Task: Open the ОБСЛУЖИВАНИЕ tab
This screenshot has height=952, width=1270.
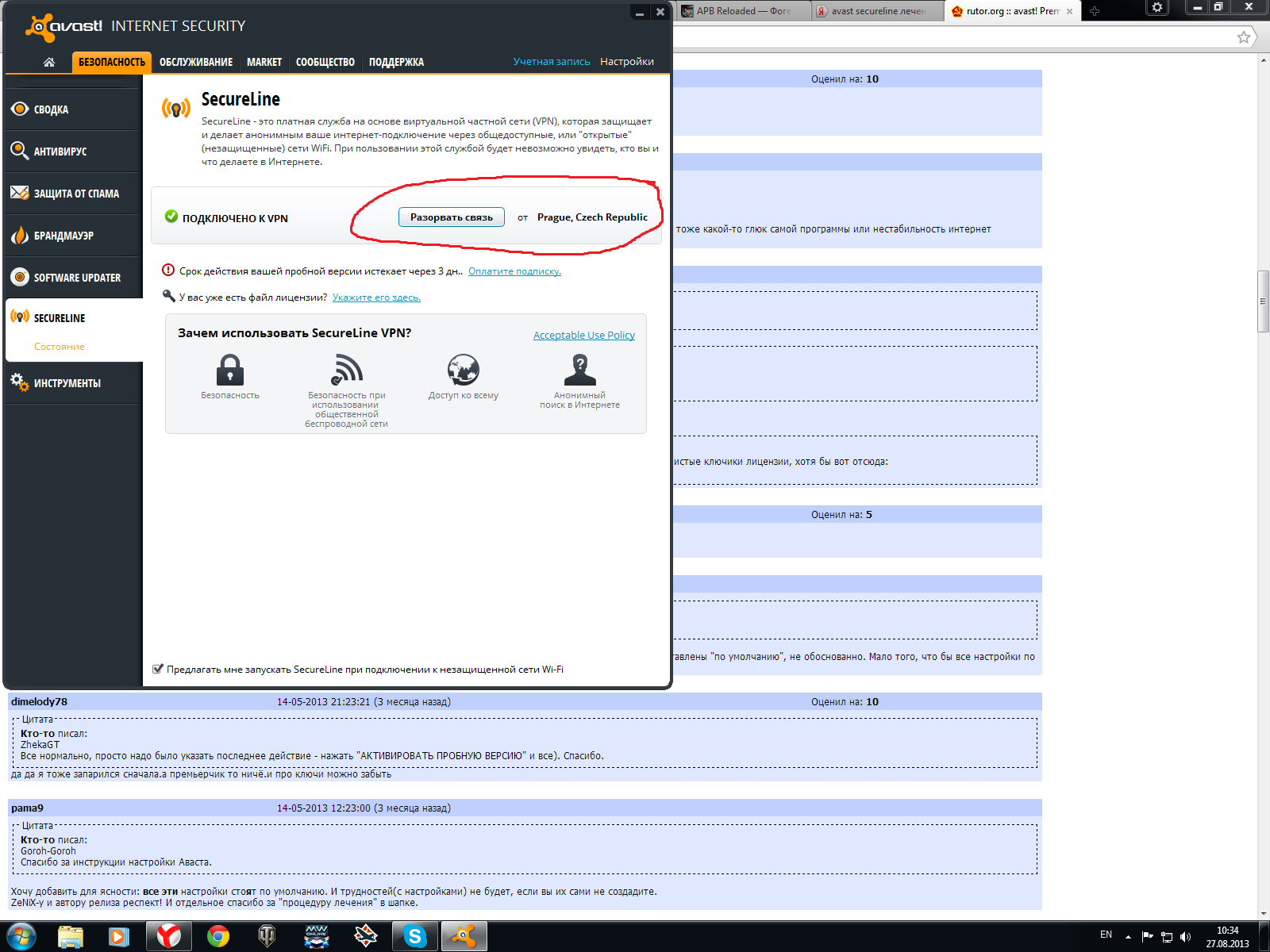Action: (196, 62)
